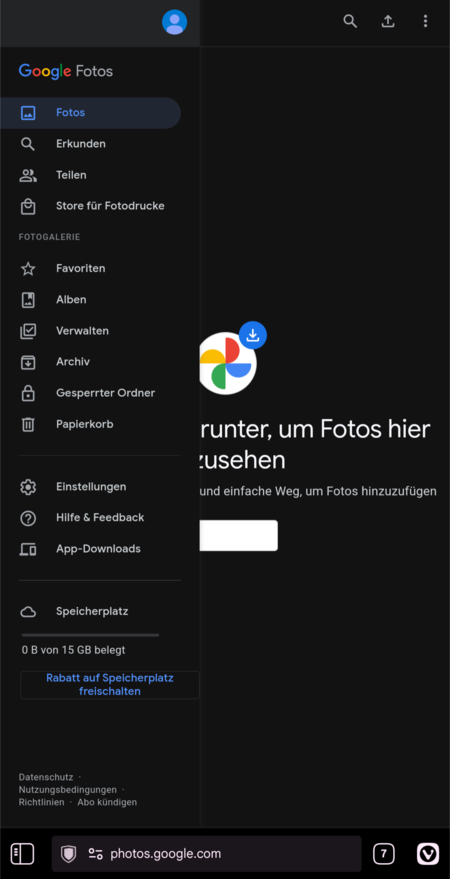Open the Datenschutz link
Screen dimensions: 450x879
46,778
